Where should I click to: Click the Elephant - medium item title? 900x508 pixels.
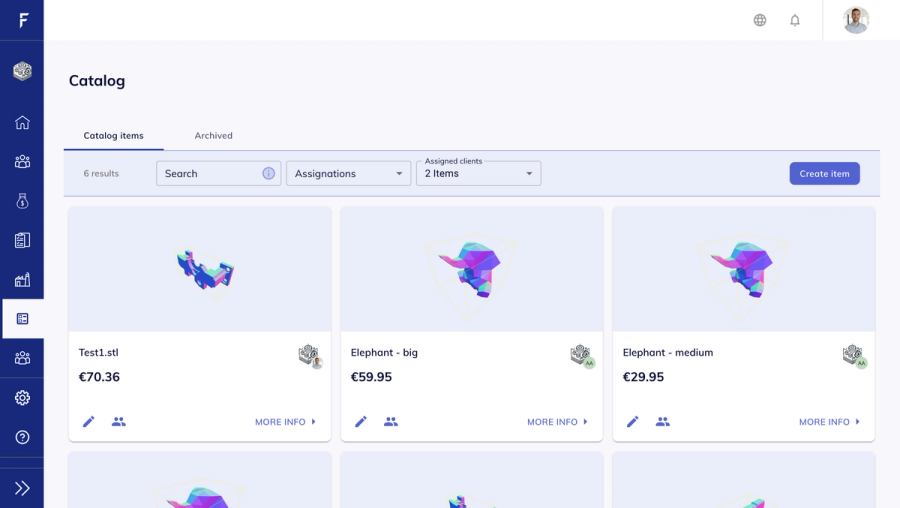click(668, 352)
